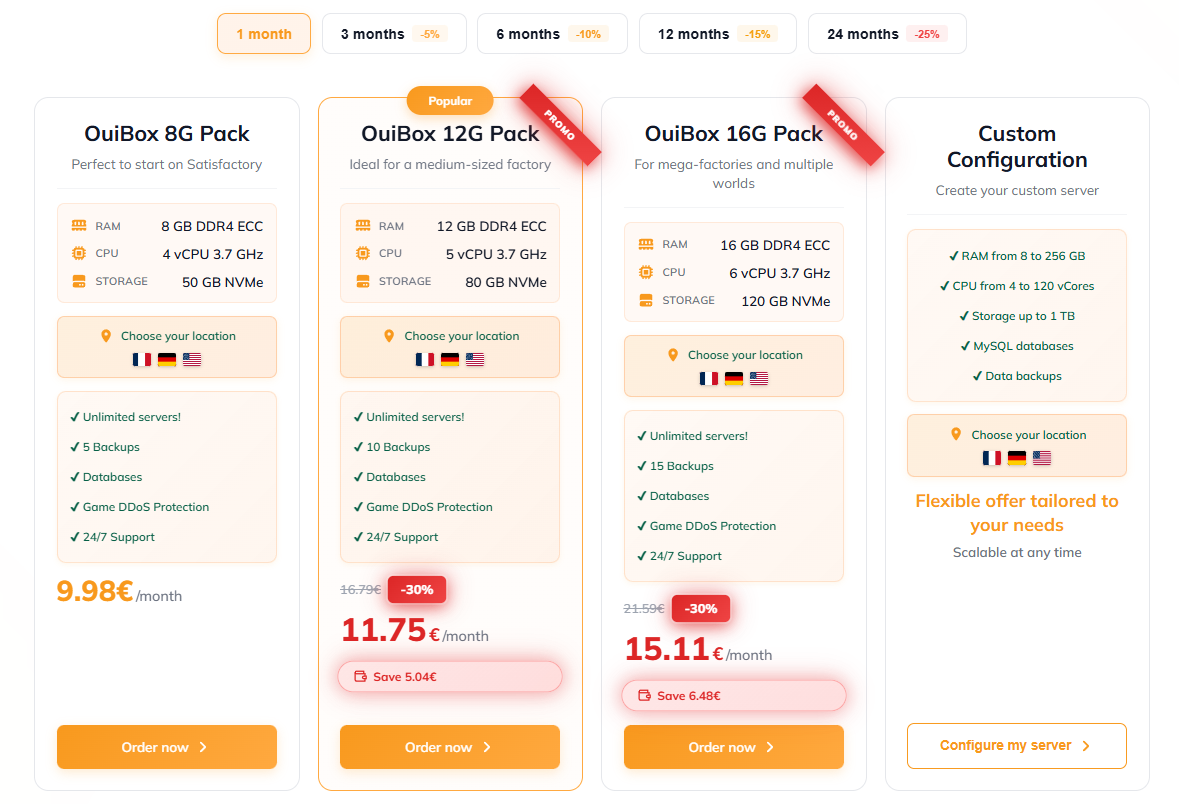Viewport: 1179px width, 804px height.
Task: Open Configure my server
Action: 1016,746
